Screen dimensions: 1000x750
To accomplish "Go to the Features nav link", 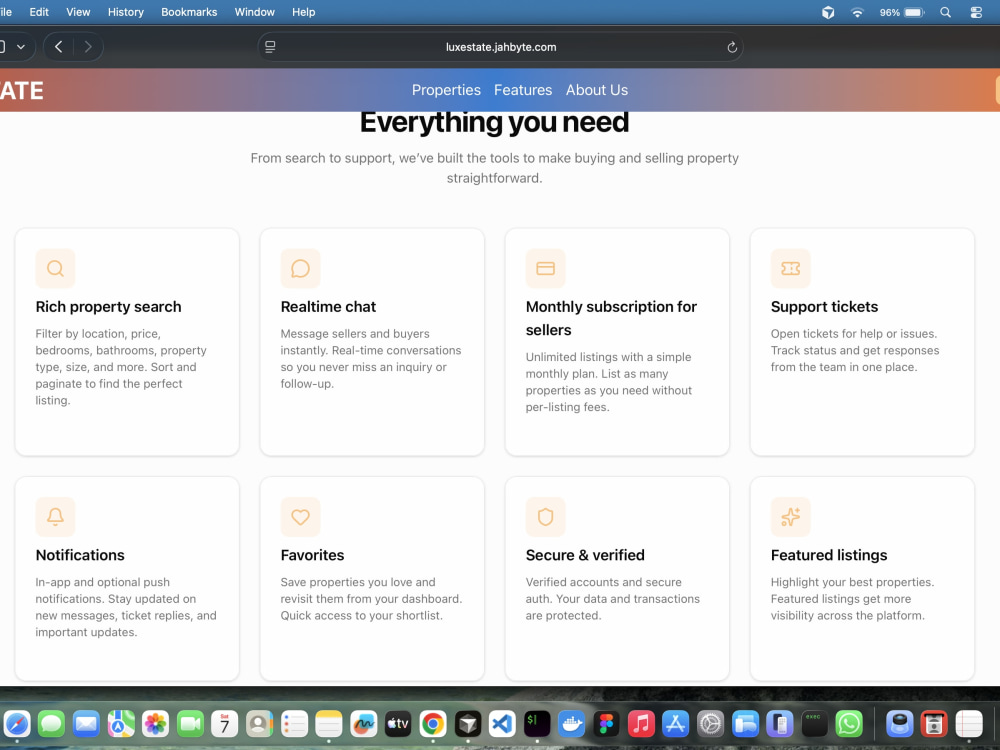I will (x=523, y=90).
